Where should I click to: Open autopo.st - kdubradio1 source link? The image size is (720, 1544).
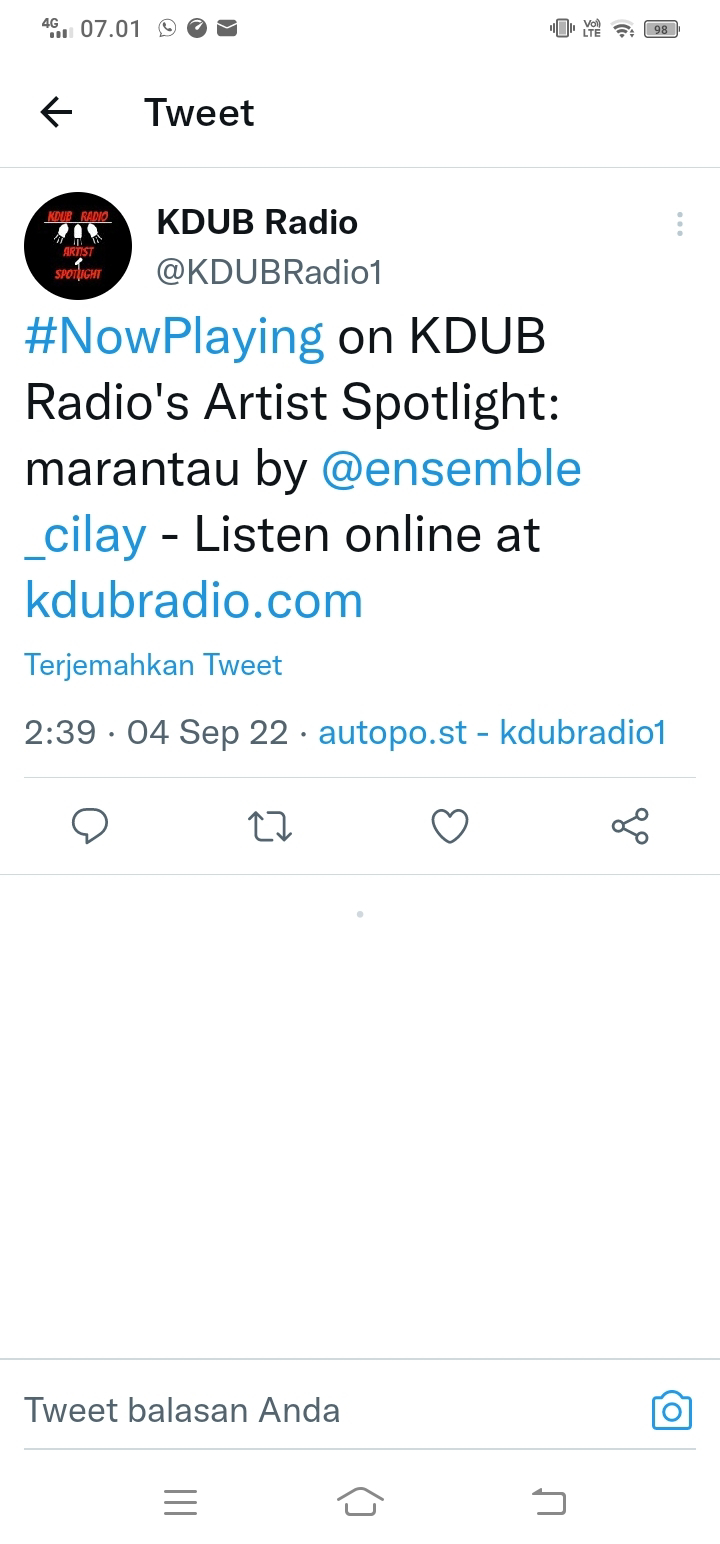492,733
